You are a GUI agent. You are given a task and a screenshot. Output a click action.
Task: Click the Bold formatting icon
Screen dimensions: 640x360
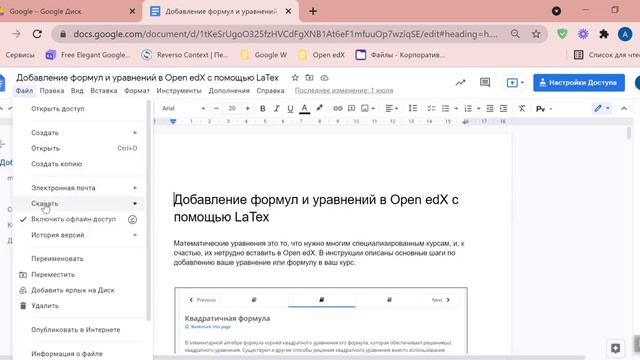click(x=262, y=109)
